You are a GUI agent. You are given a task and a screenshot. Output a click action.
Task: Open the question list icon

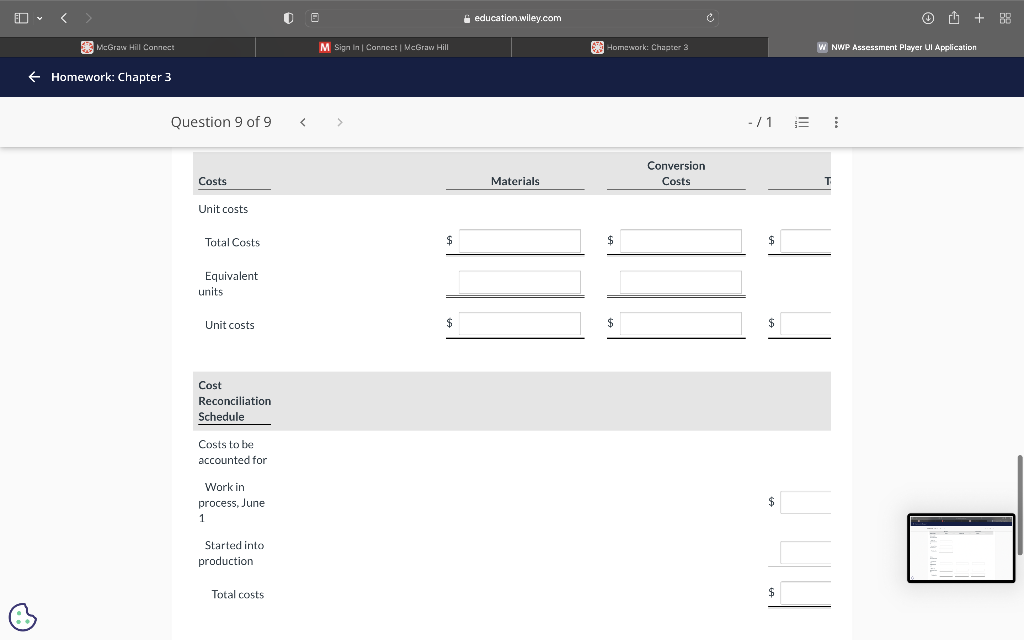click(x=802, y=122)
